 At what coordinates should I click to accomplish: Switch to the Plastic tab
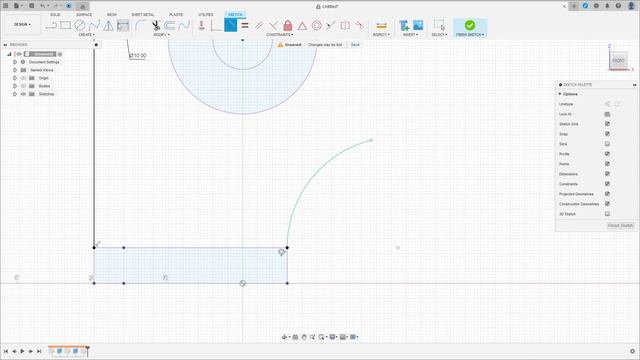pyautogui.click(x=176, y=15)
